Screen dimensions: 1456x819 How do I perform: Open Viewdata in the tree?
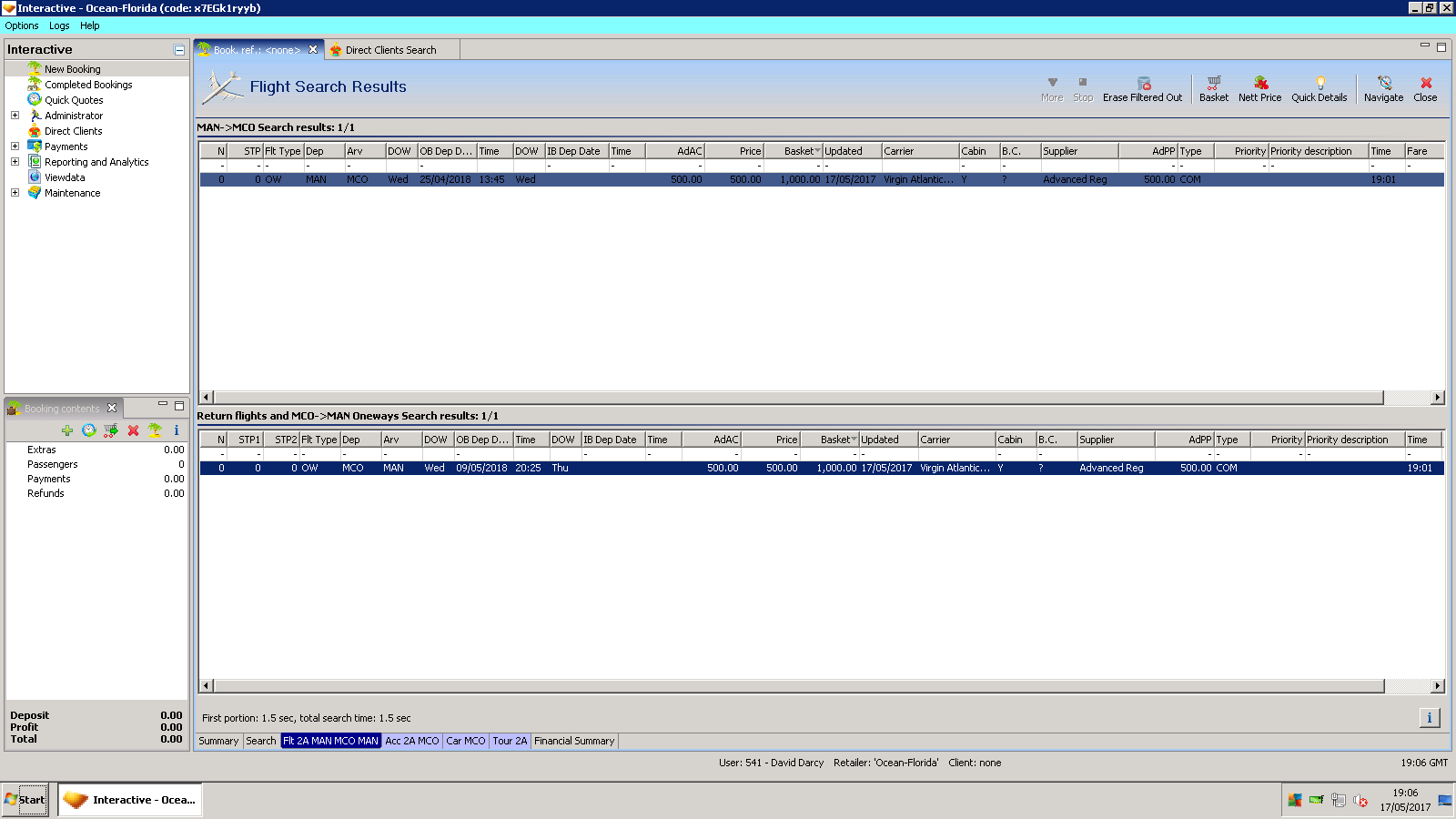tap(65, 177)
